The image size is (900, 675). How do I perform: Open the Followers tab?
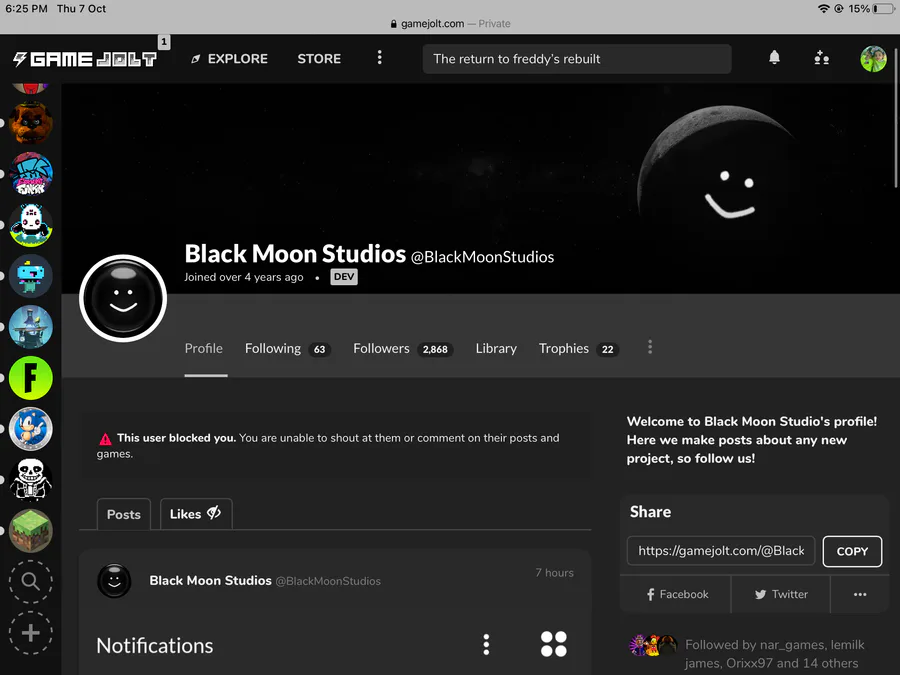(x=403, y=348)
